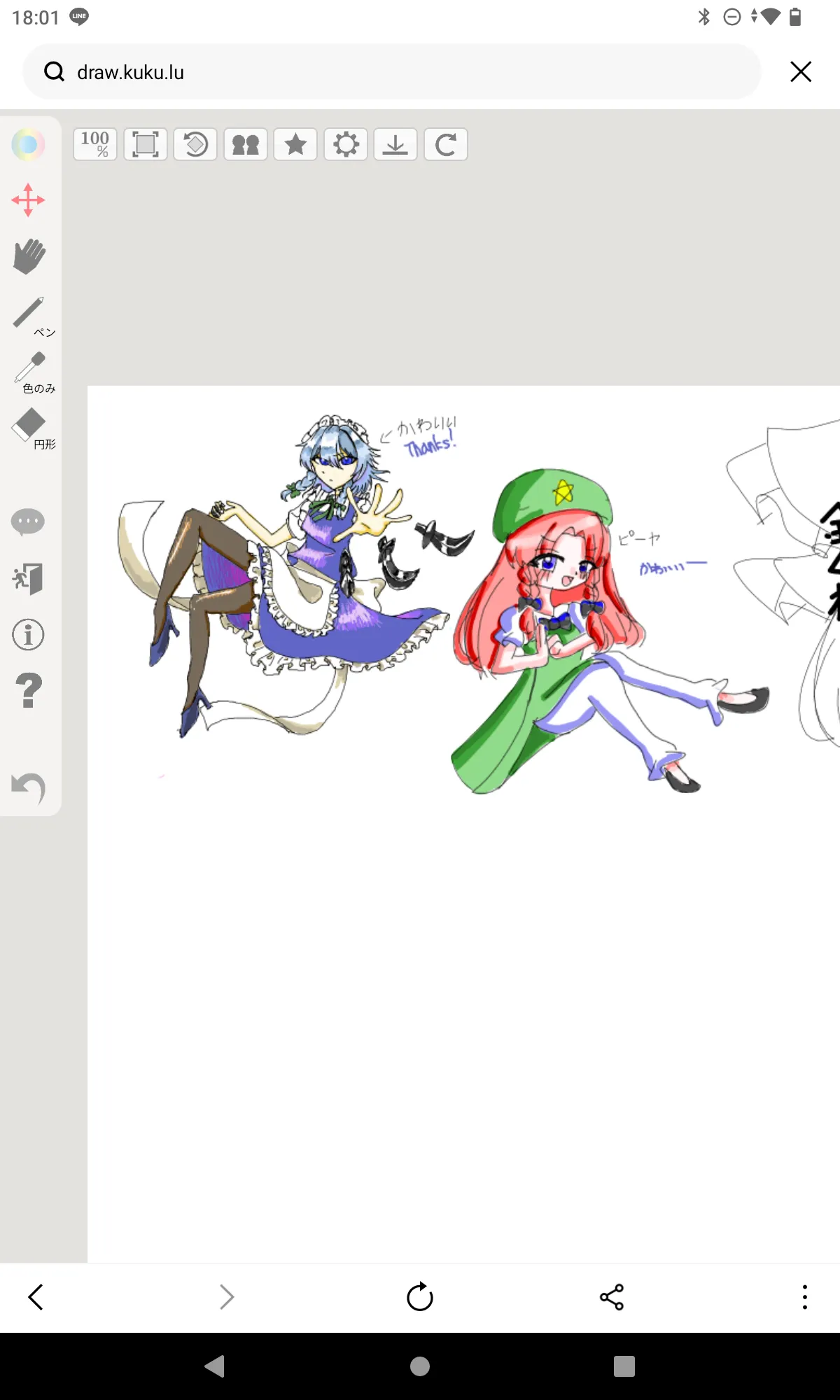Open the chat speech bubble
Viewport: 840px width, 1400px height.
(x=28, y=521)
